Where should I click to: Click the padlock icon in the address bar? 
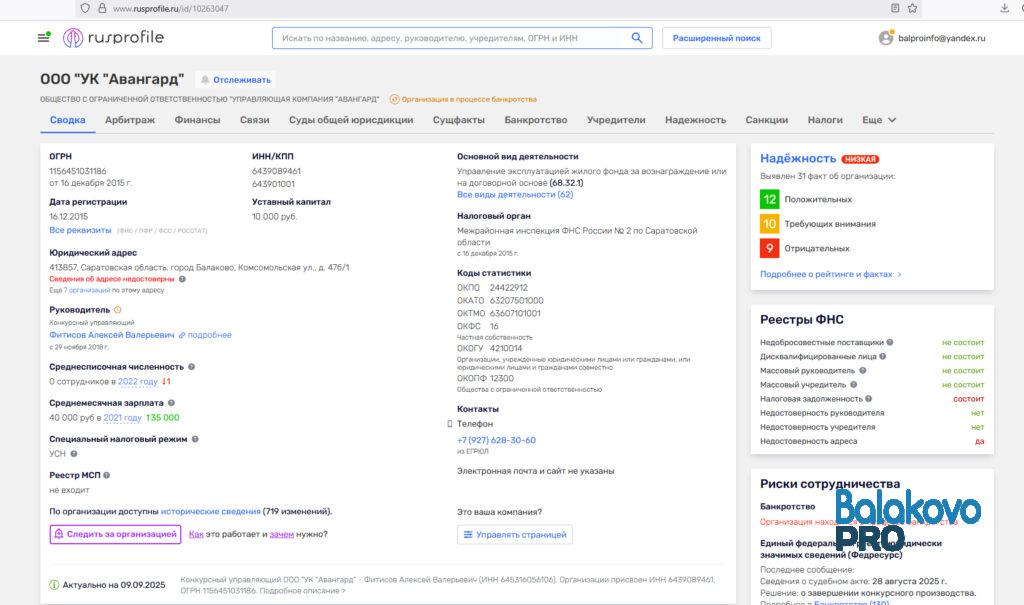coord(102,8)
